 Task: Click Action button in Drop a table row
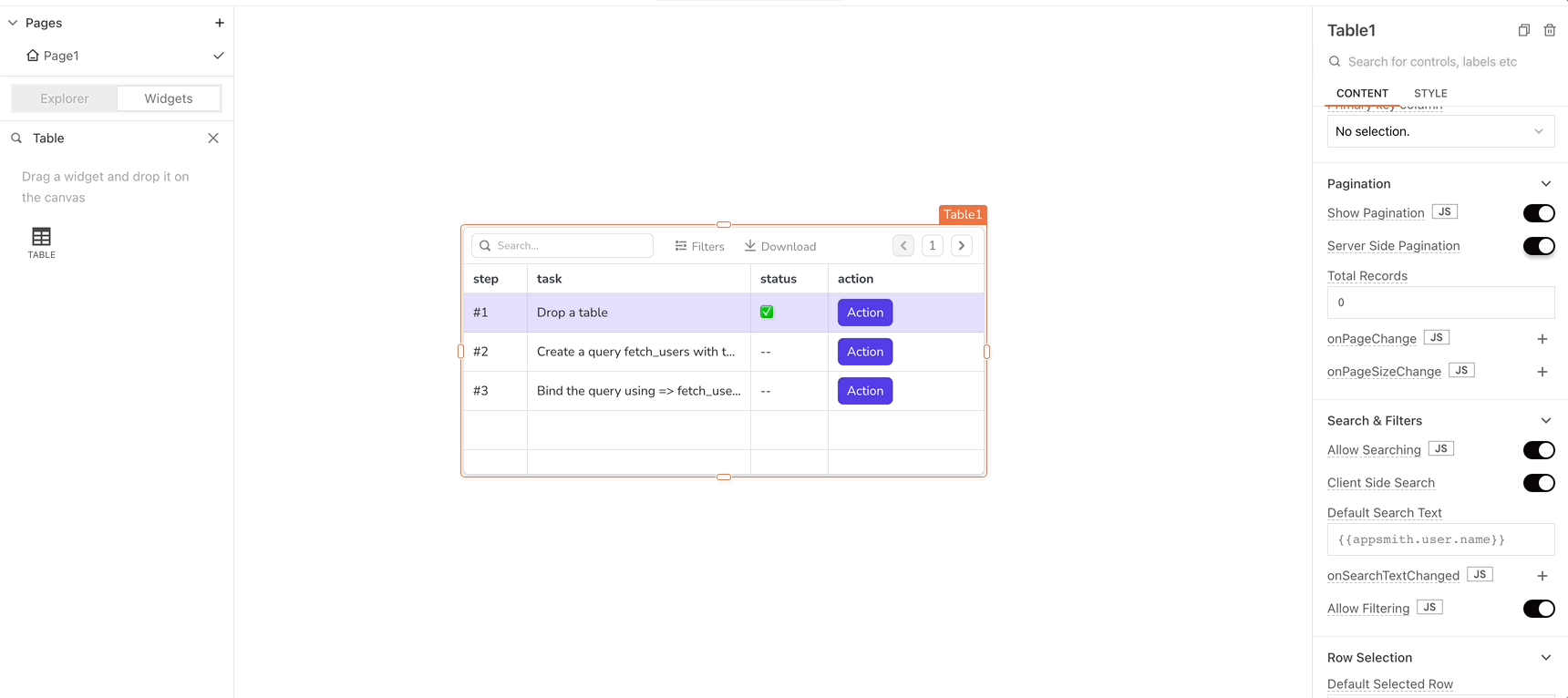pyautogui.click(x=865, y=313)
